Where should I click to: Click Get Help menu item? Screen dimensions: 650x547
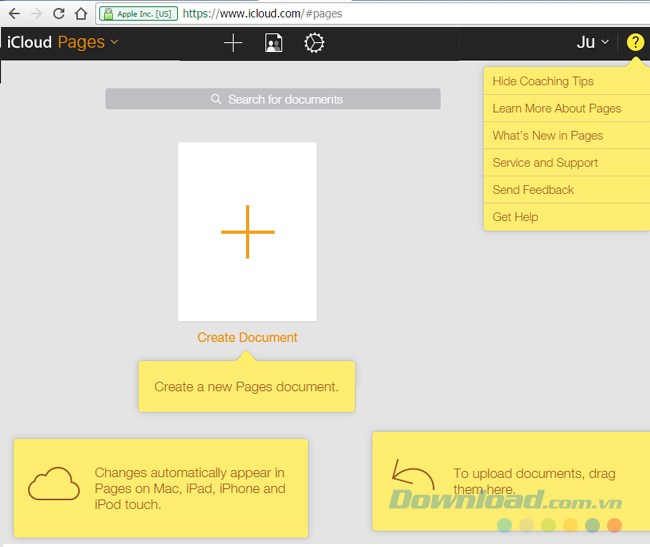(567, 217)
